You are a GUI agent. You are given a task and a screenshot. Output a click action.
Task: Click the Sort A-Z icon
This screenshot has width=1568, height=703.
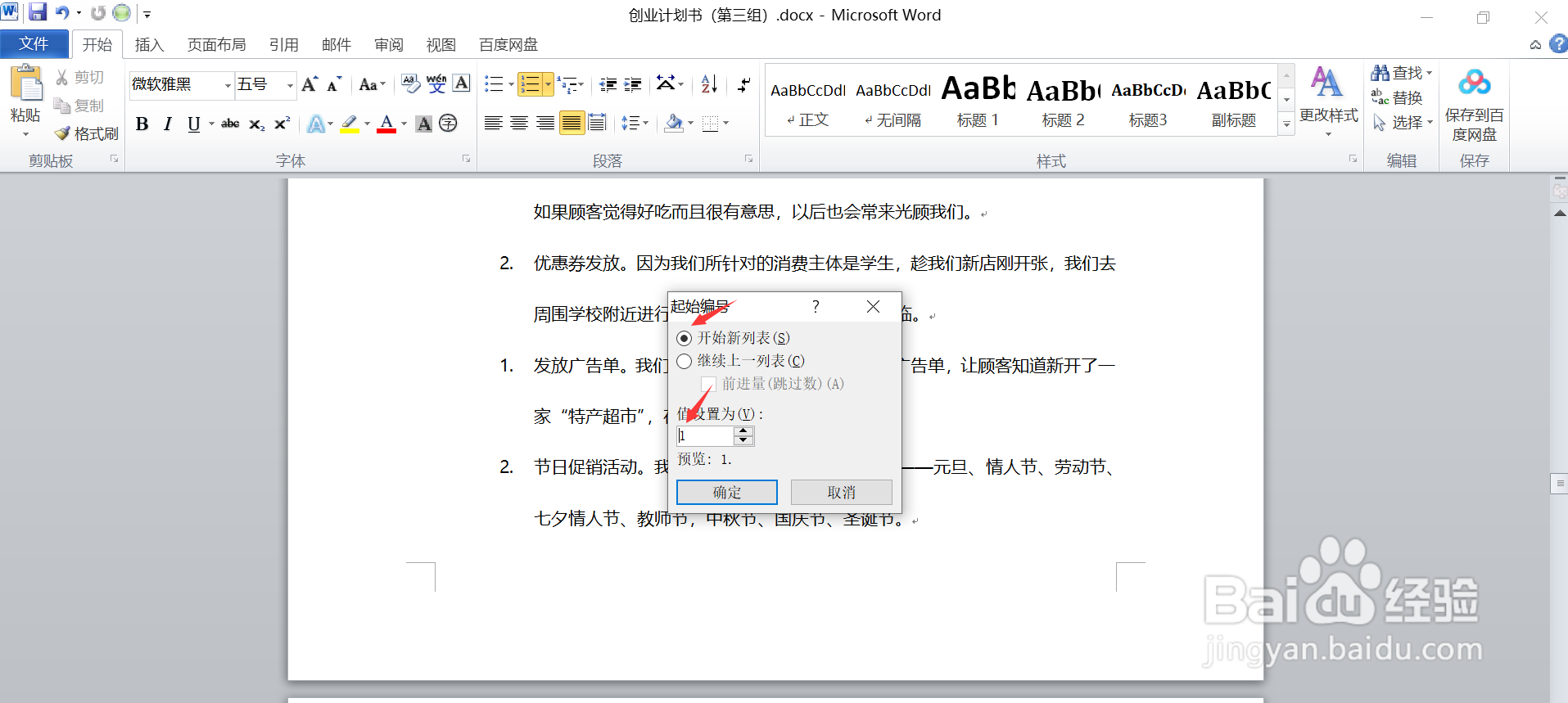[x=709, y=83]
